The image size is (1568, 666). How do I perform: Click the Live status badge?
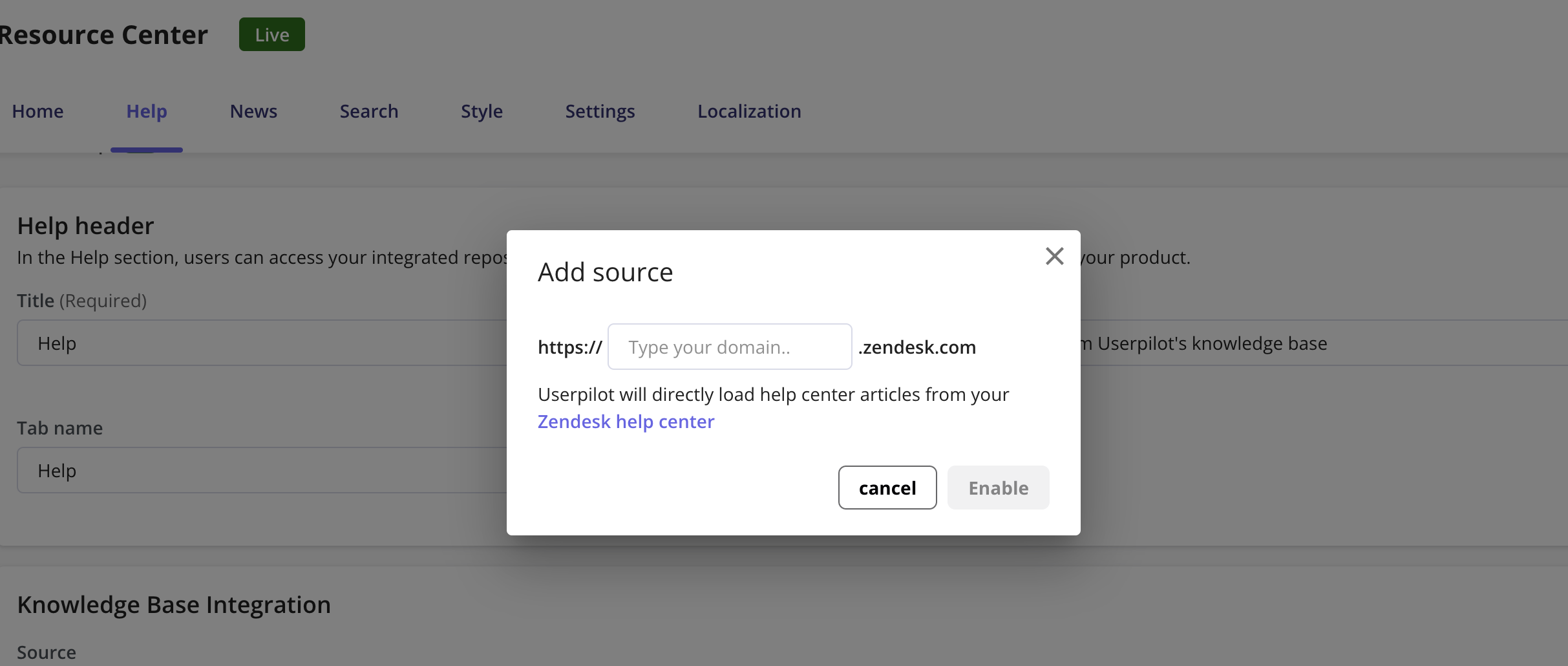(x=272, y=34)
